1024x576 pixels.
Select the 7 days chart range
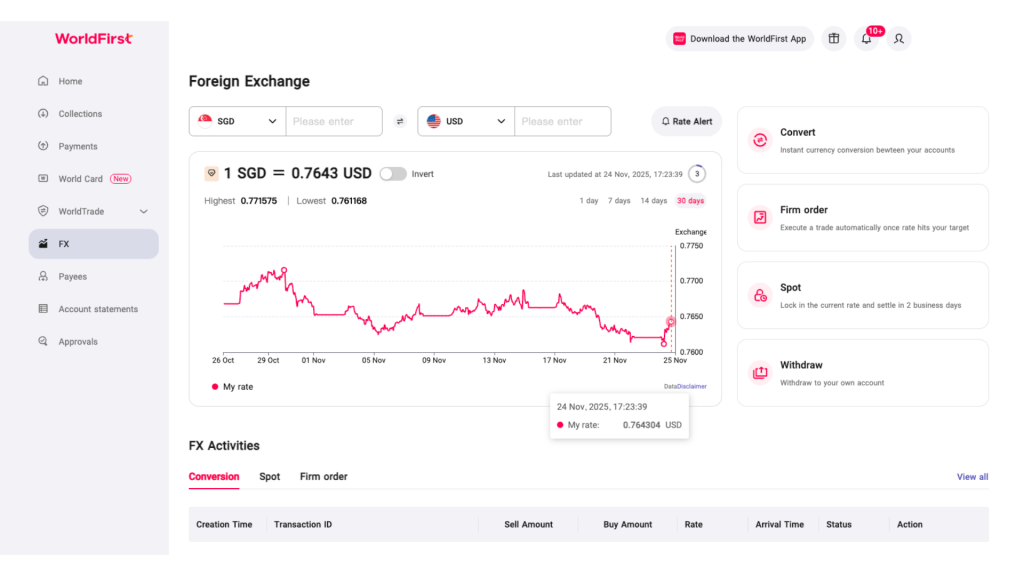click(x=619, y=201)
